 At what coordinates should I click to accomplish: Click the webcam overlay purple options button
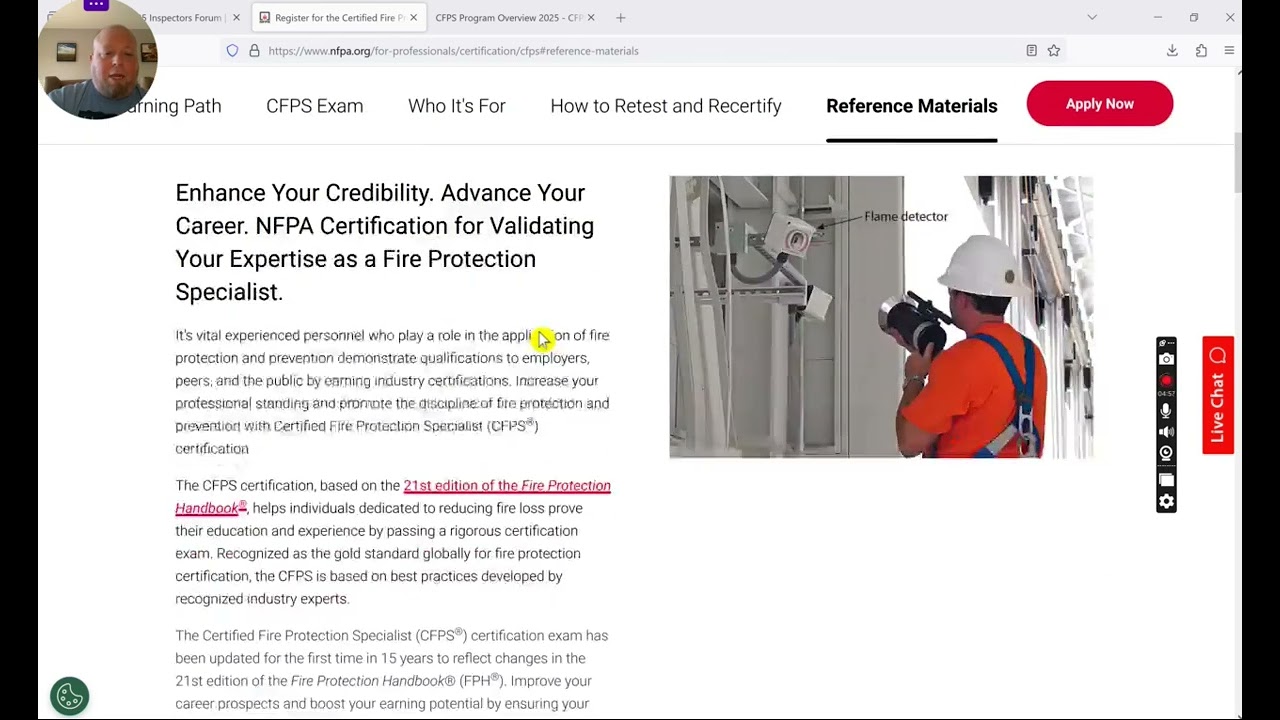[x=96, y=5]
